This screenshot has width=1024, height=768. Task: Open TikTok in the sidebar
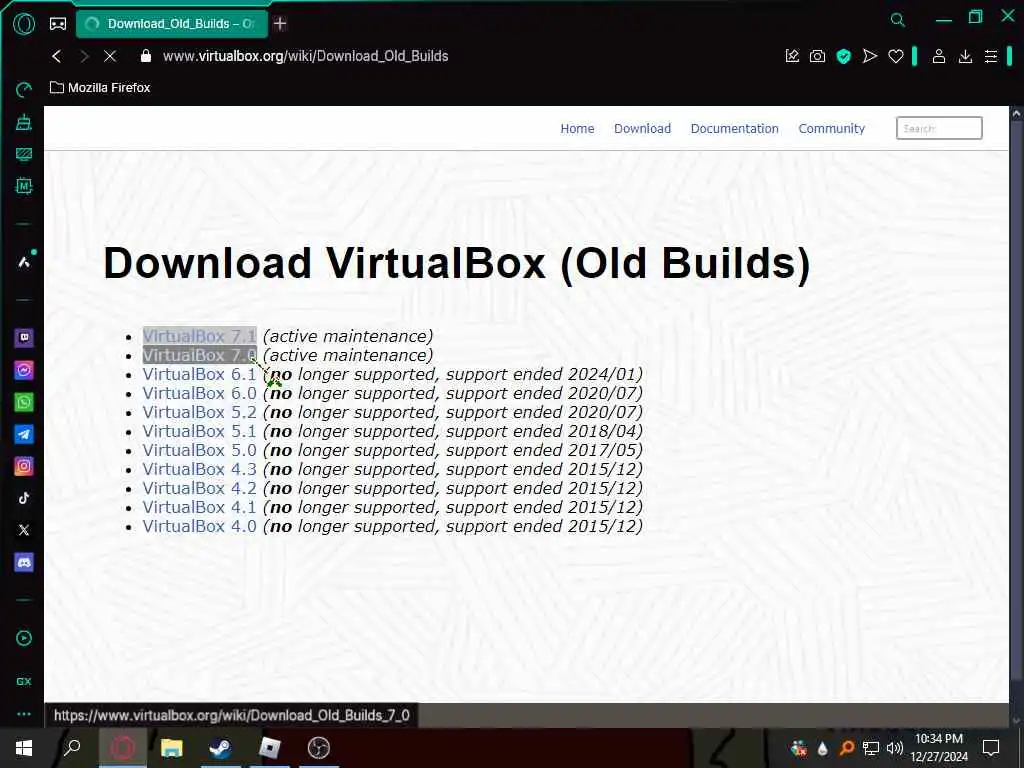click(x=24, y=498)
